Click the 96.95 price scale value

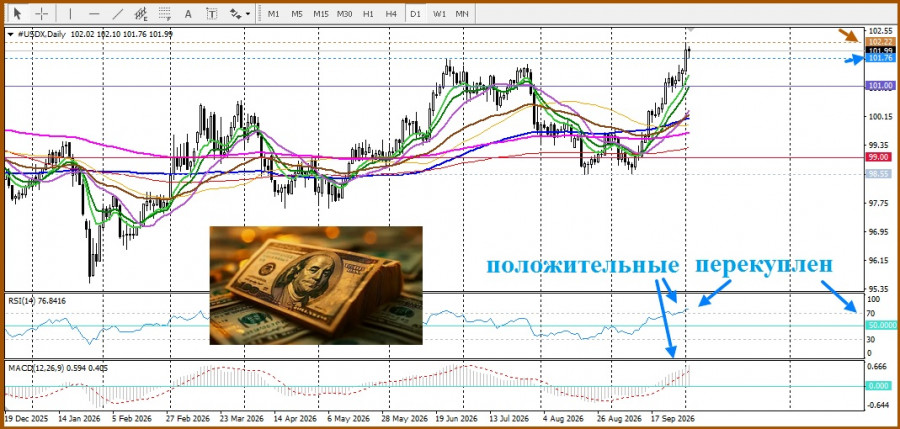(x=880, y=232)
